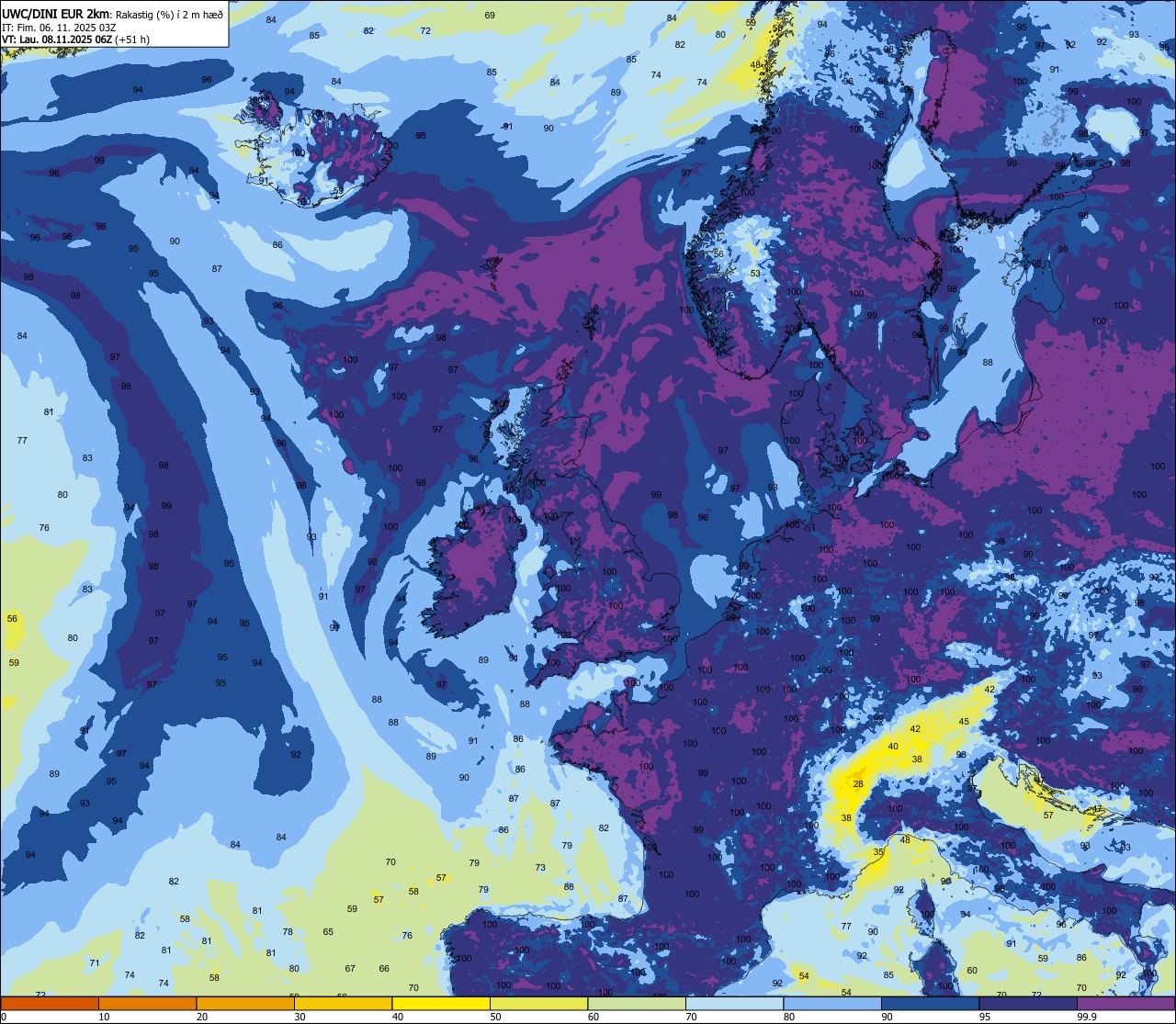
Task: Click the '45' humidity value on the map
Action: 964,721
